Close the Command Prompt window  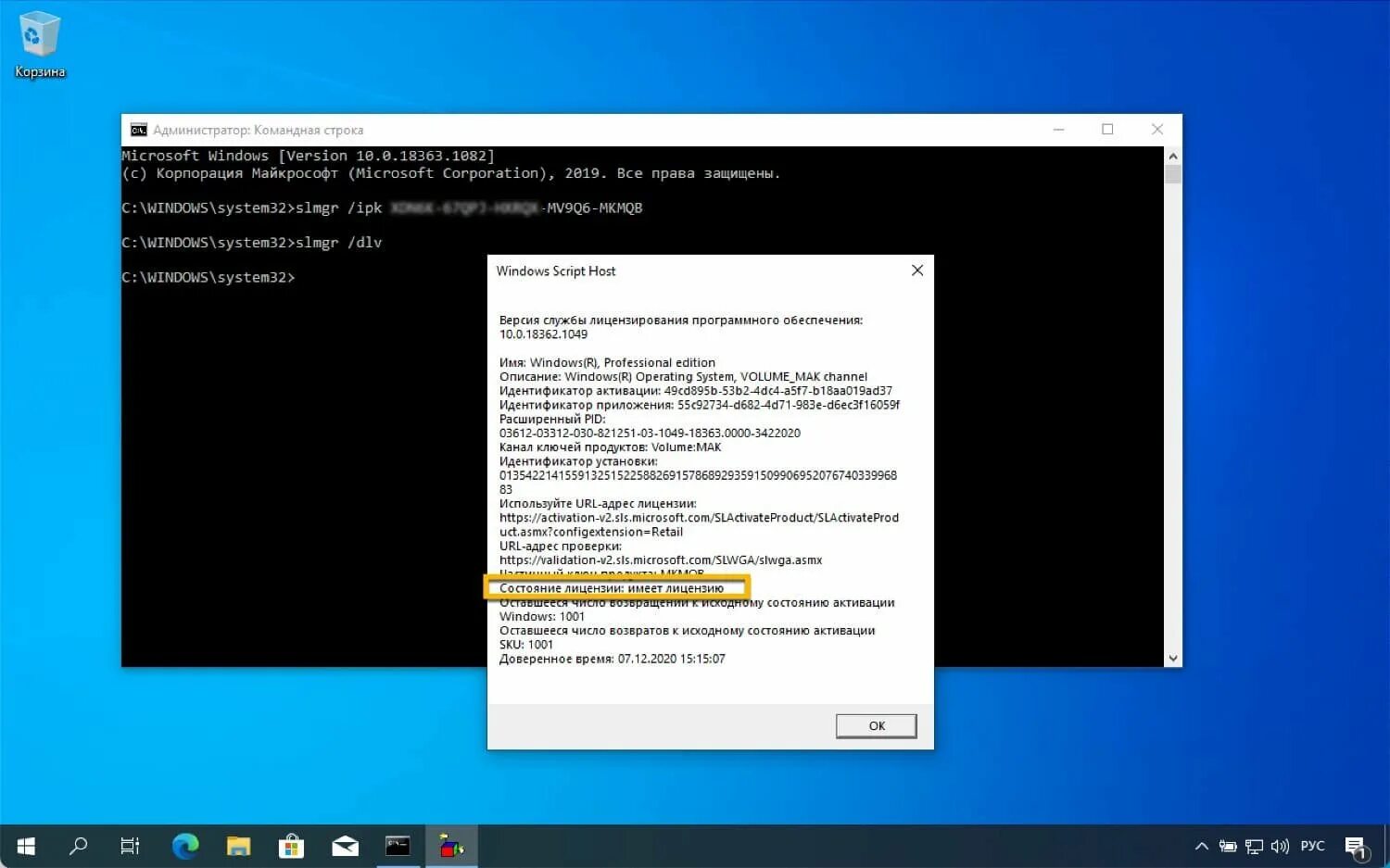coord(1157,130)
